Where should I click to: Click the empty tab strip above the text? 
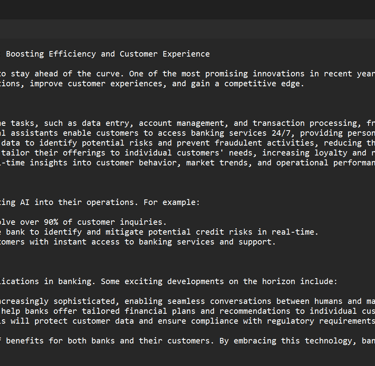click(187, 28)
